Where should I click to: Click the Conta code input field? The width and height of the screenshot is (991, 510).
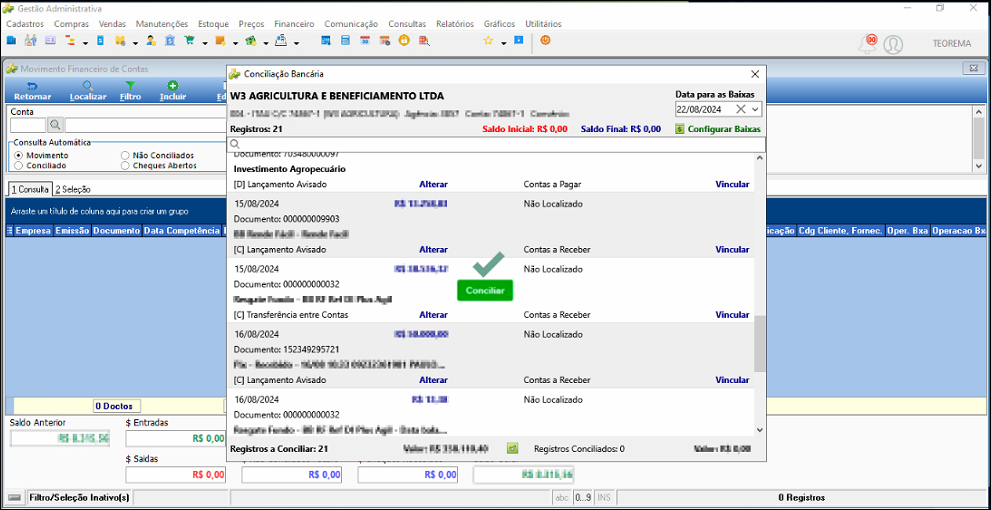(28, 124)
